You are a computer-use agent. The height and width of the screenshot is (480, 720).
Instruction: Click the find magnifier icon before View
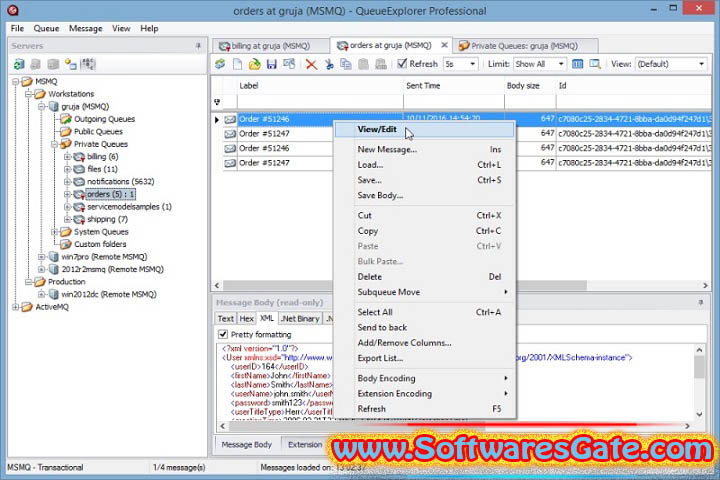click(x=595, y=64)
